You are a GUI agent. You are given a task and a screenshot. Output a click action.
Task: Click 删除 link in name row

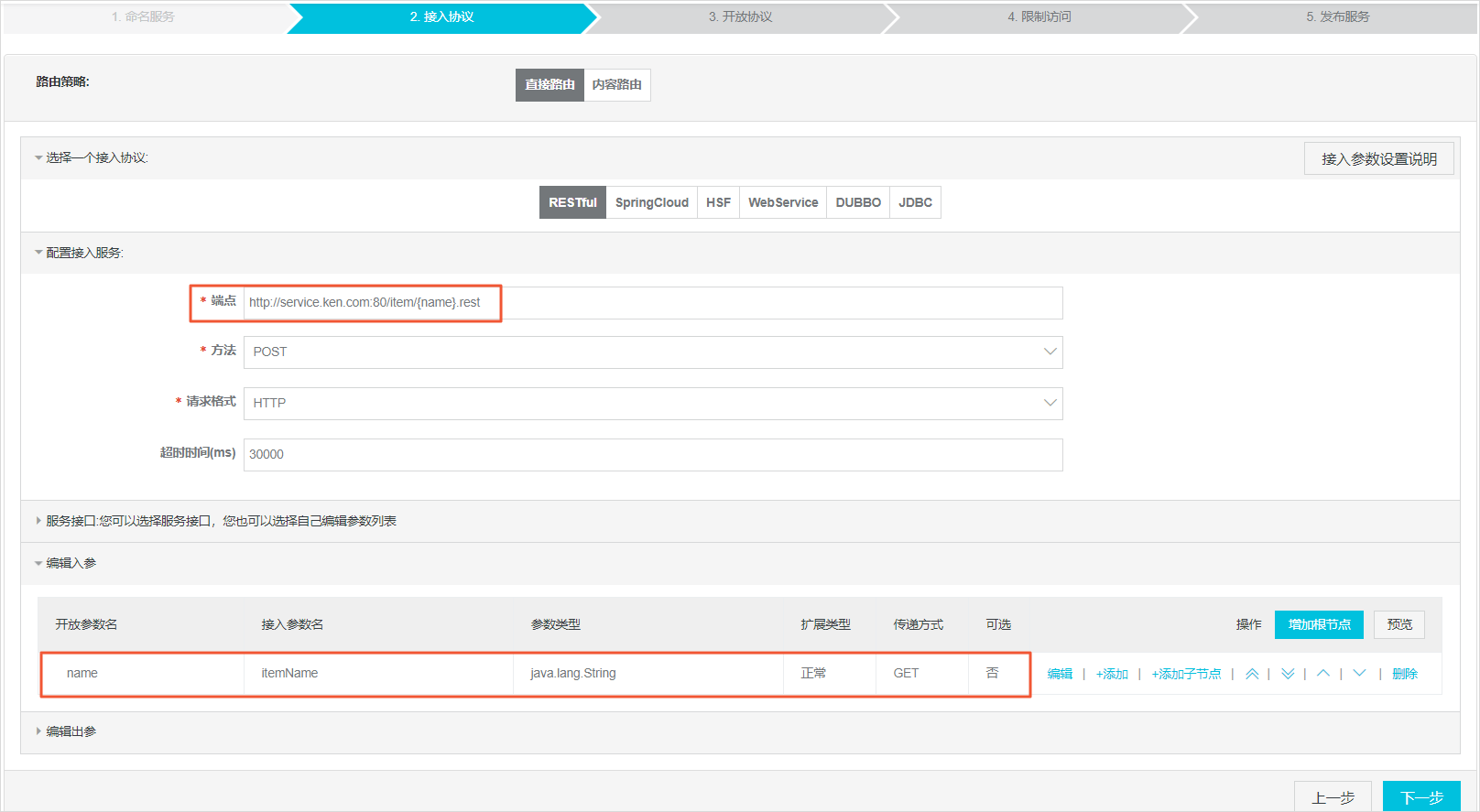click(1405, 674)
